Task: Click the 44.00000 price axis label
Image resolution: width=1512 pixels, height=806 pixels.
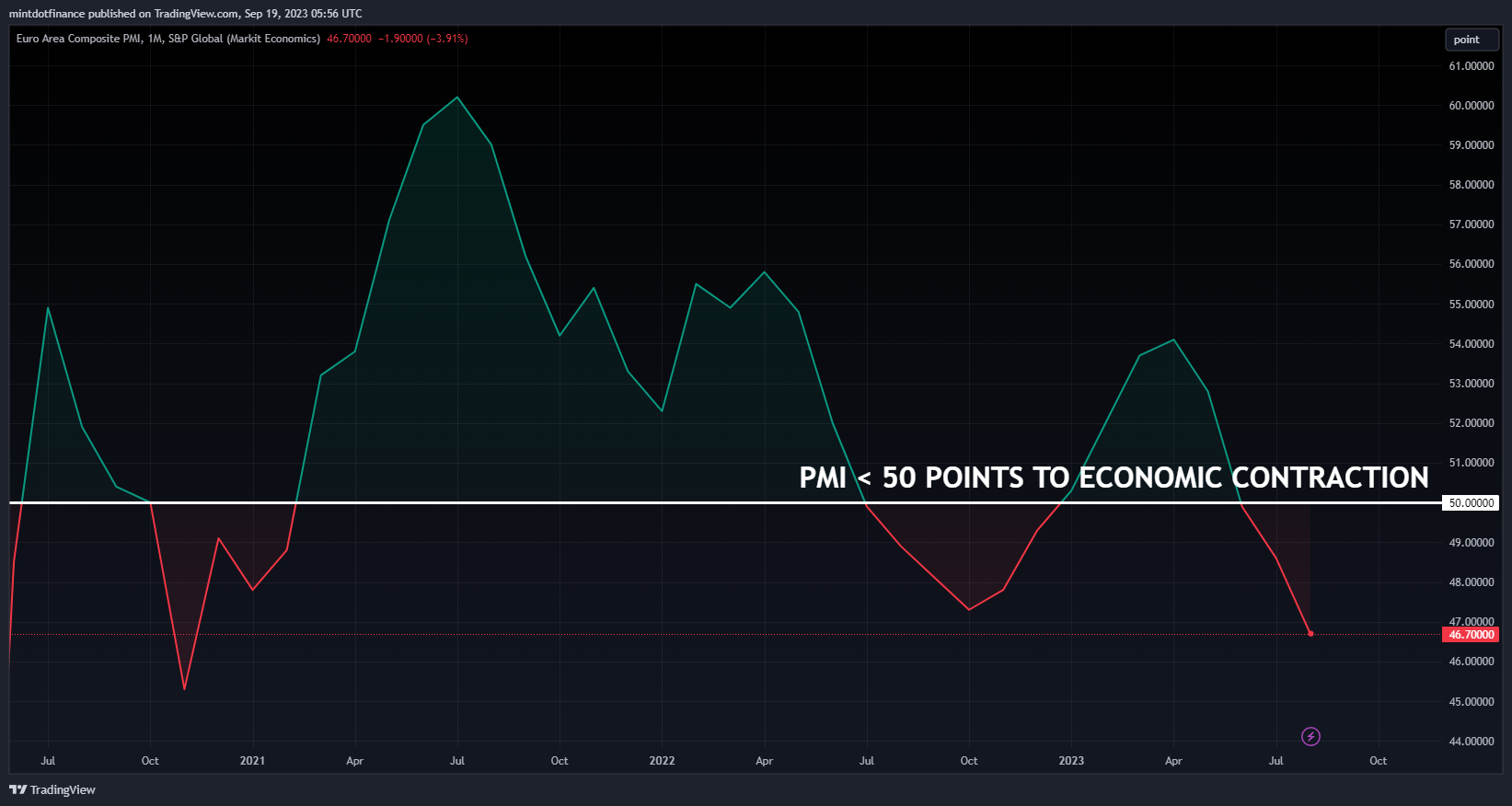Action: [1472, 742]
